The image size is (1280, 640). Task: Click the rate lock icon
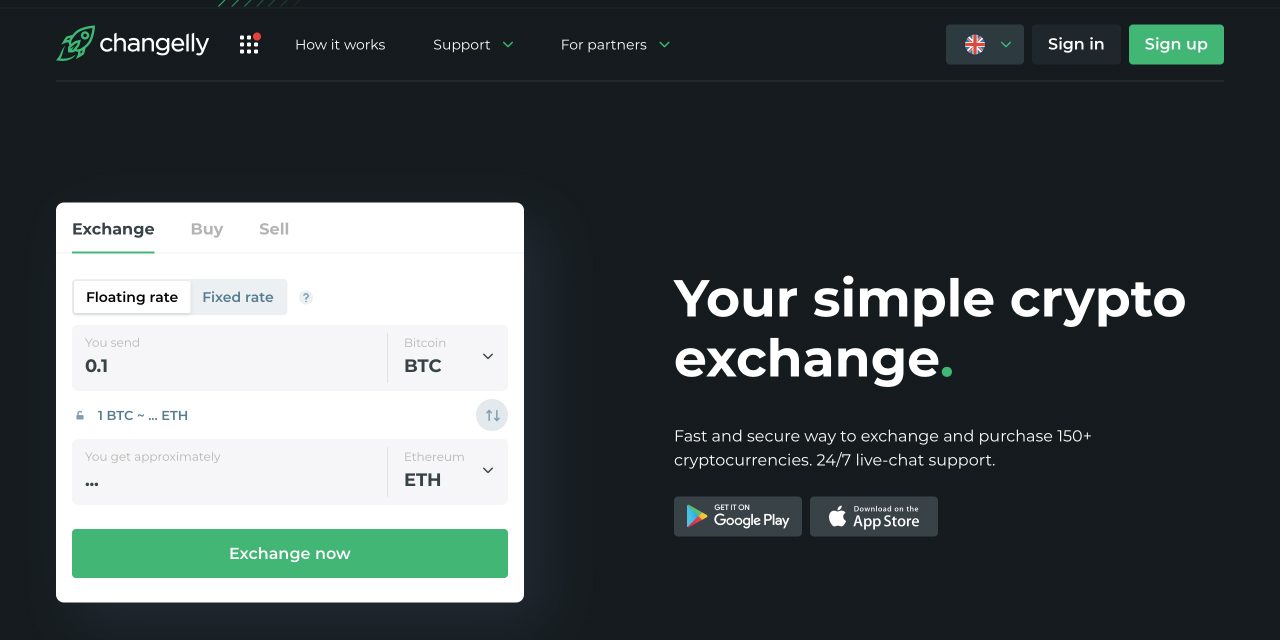pyautogui.click(x=81, y=416)
